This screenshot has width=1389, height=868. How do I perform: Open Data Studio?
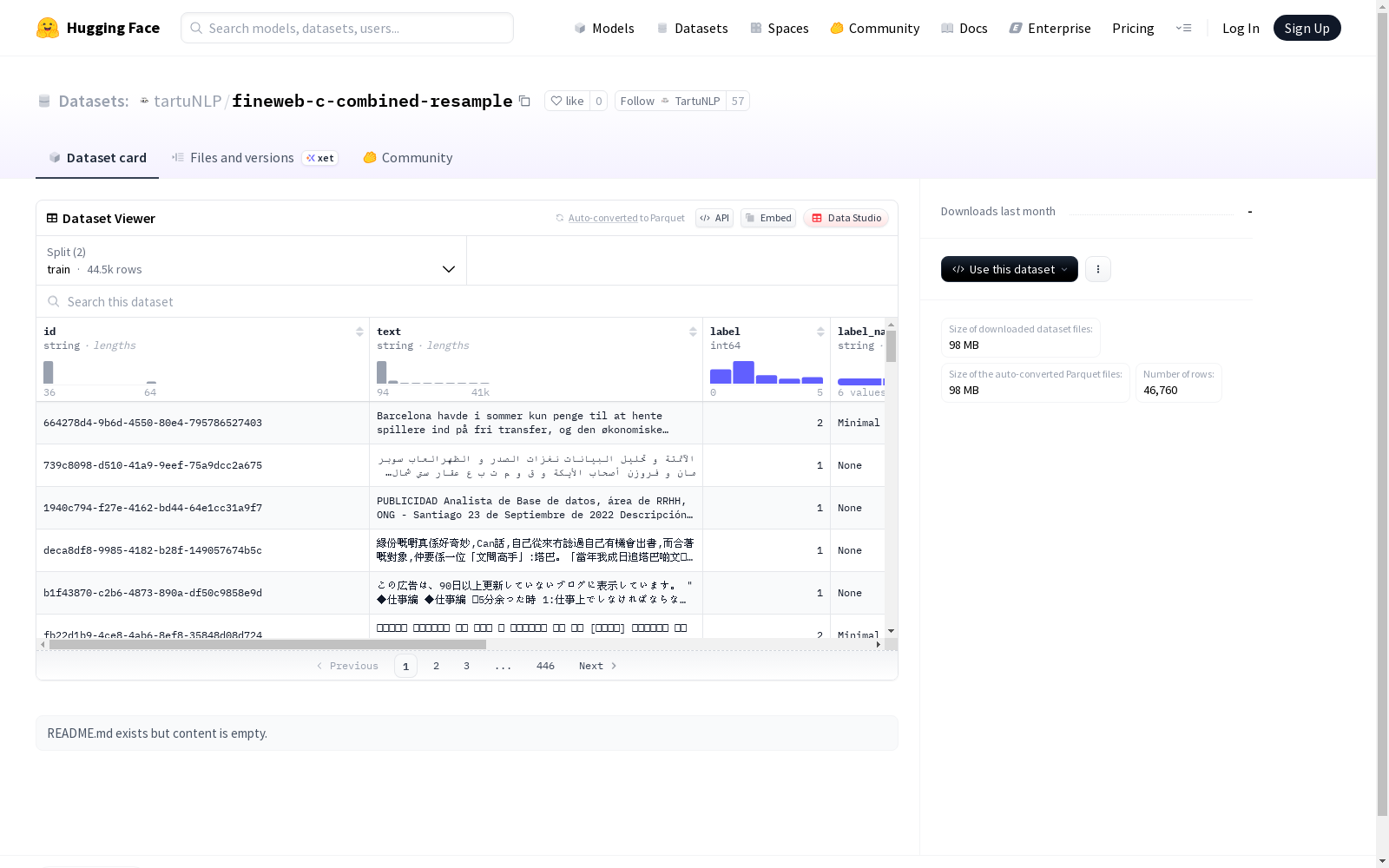click(846, 218)
